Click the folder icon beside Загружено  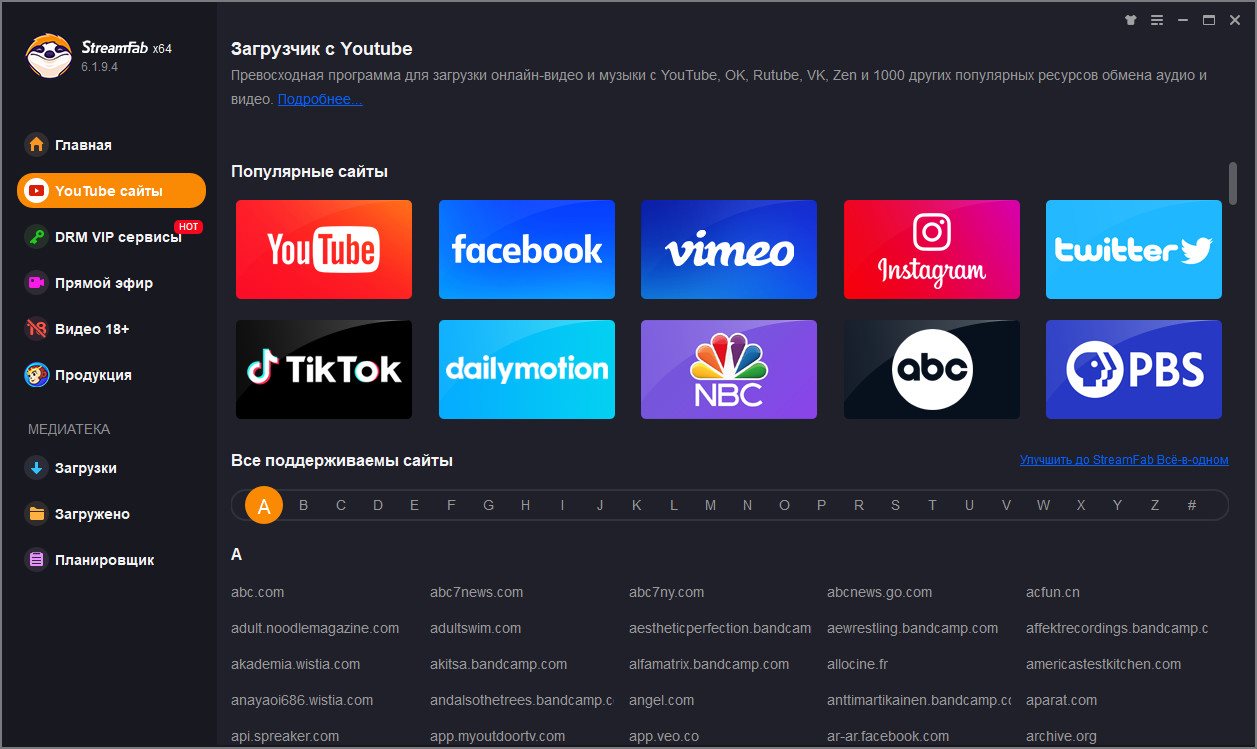37,514
